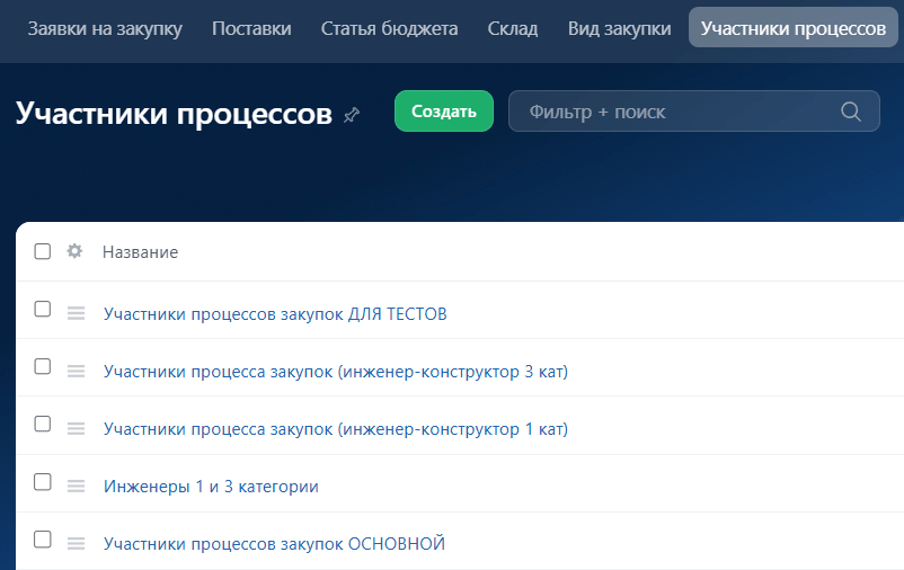Open Участники процессов закупок ДЛЯ ТЕСТОВ link
The image size is (904, 570).
(275, 314)
